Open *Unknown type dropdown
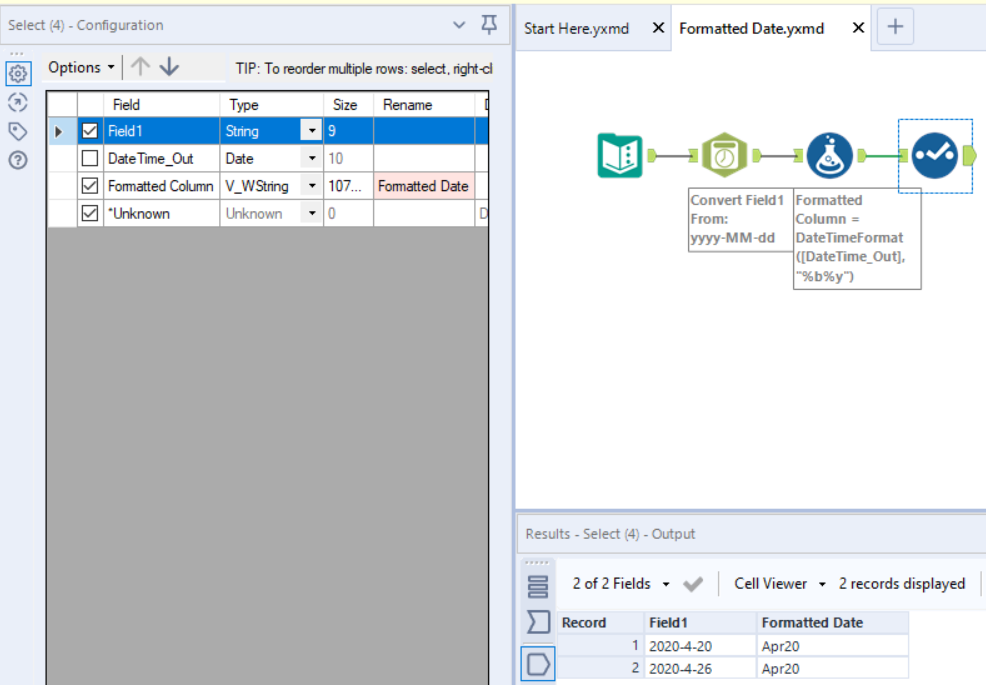The image size is (986, 685). pos(311,213)
